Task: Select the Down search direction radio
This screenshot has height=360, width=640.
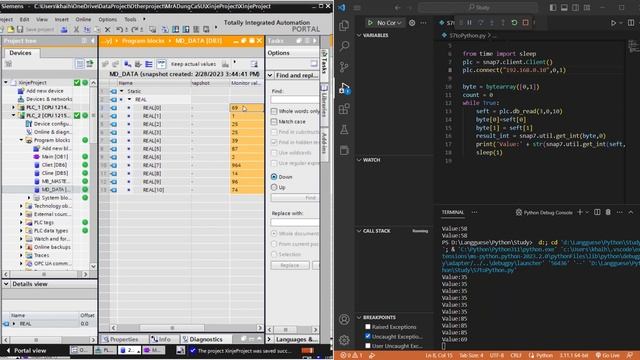Action: (274, 177)
